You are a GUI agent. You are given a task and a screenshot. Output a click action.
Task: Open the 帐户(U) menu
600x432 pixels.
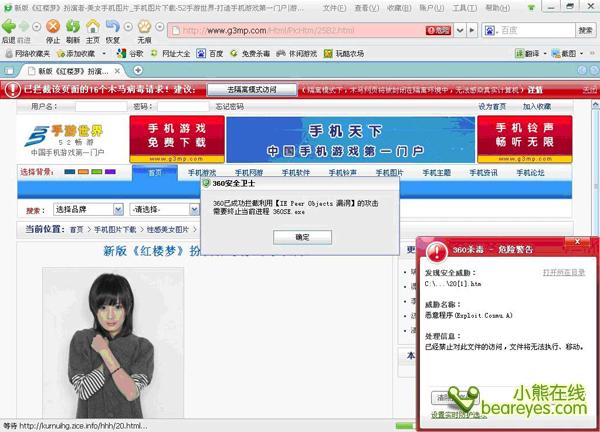point(432,8)
